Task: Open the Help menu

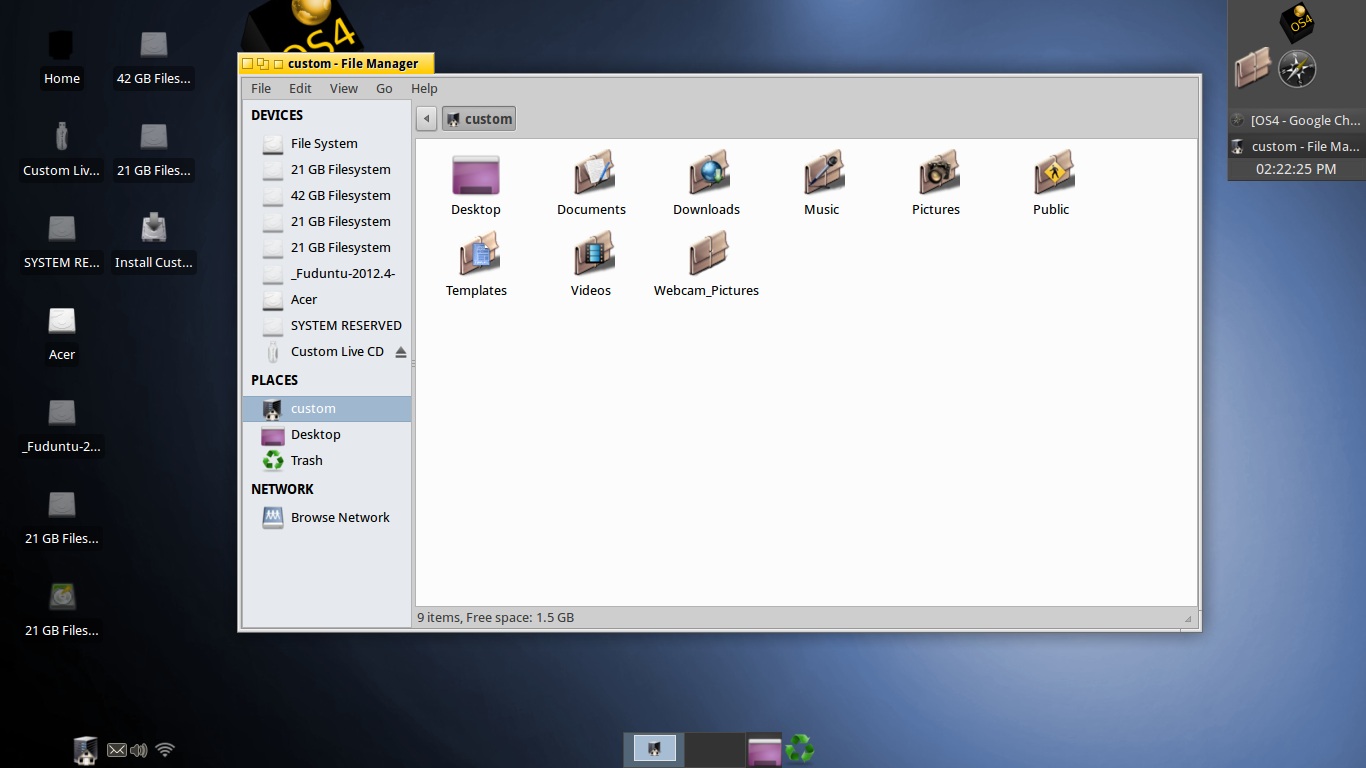Action: pos(424,88)
